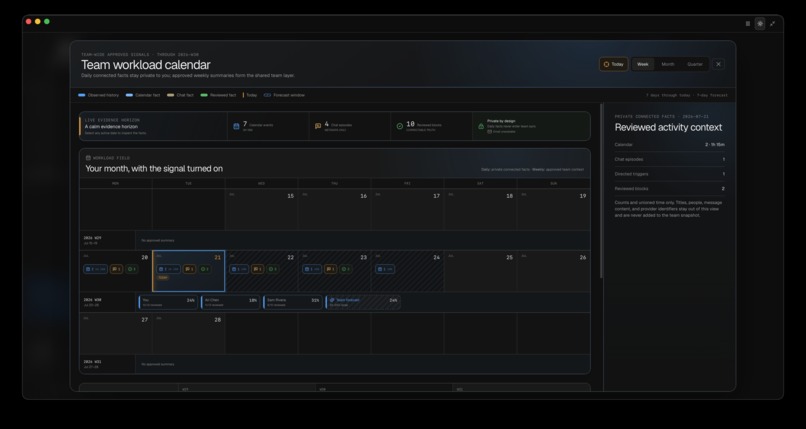Open the Avi Chen 18% summary card

tap(231, 302)
